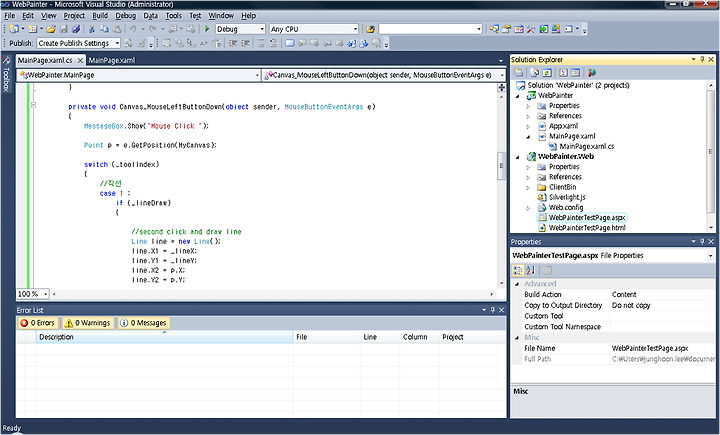The width and height of the screenshot is (720, 435).
Task: Open the Properties Window toolbar icon
Action: 506,29
